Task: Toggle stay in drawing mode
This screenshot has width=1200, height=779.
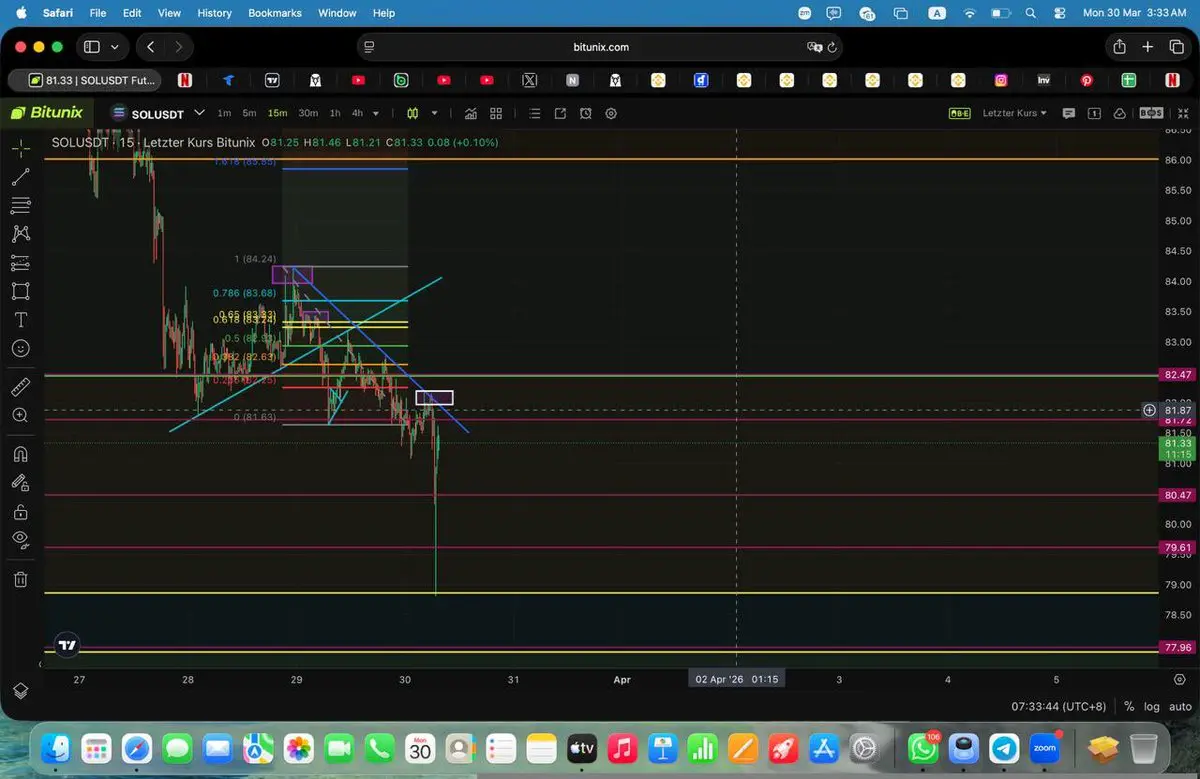Action: click(x=20, y=482)
